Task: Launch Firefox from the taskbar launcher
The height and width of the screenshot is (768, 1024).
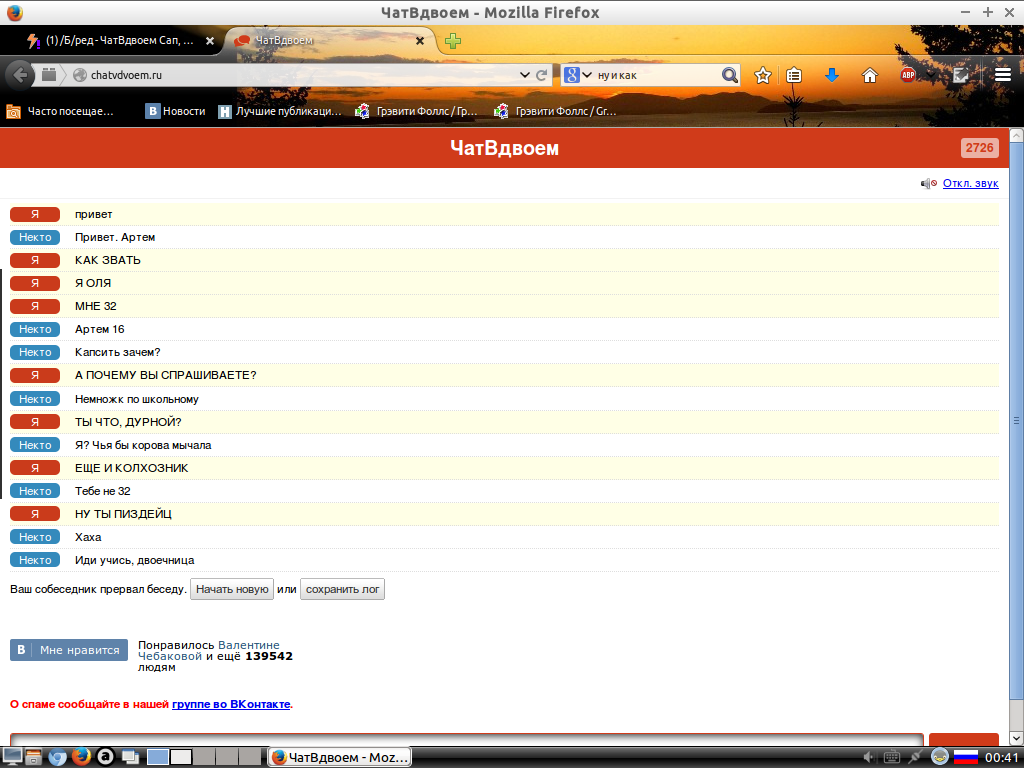Action: point(81,757)
